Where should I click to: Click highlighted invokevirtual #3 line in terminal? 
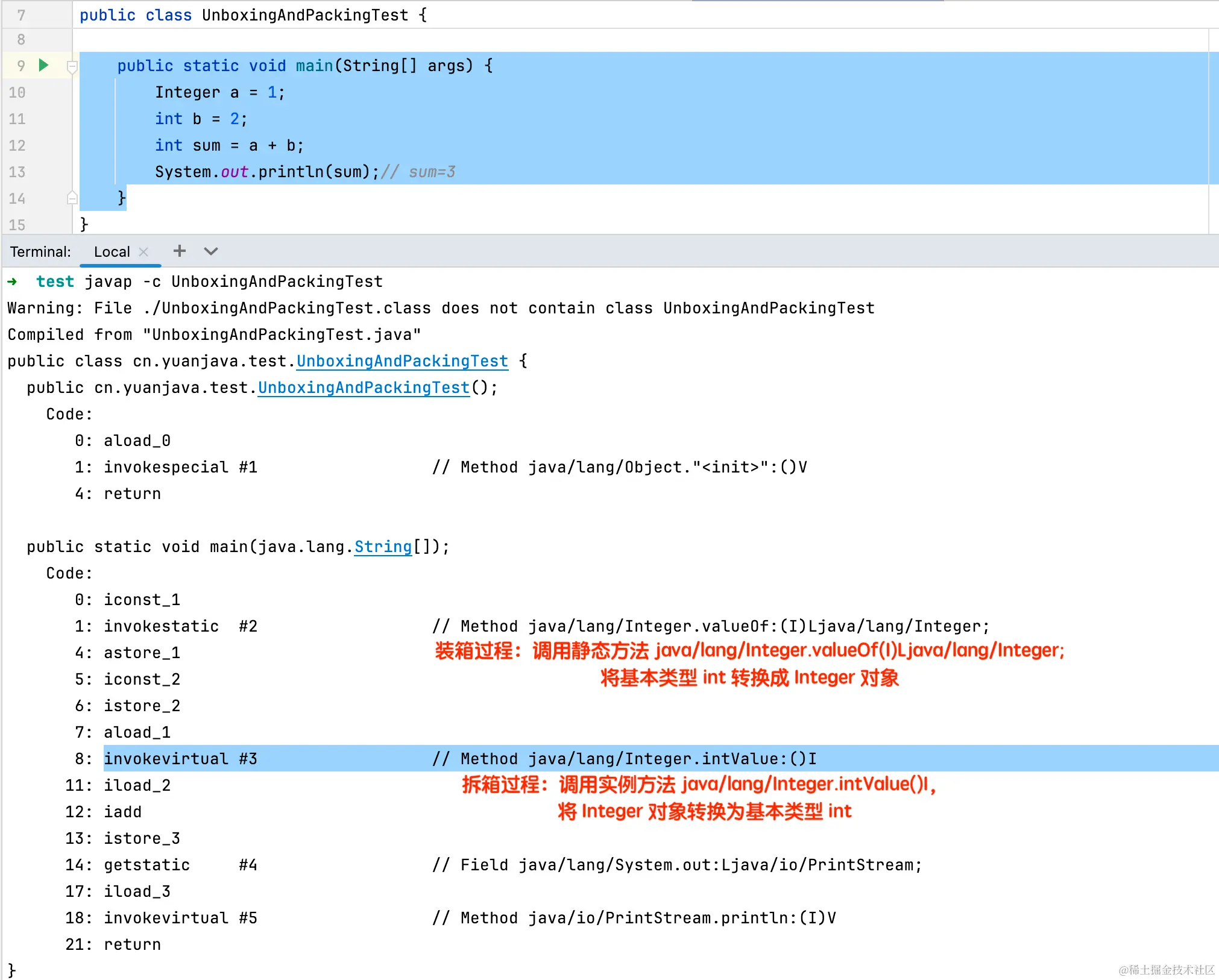click(181, 759)
